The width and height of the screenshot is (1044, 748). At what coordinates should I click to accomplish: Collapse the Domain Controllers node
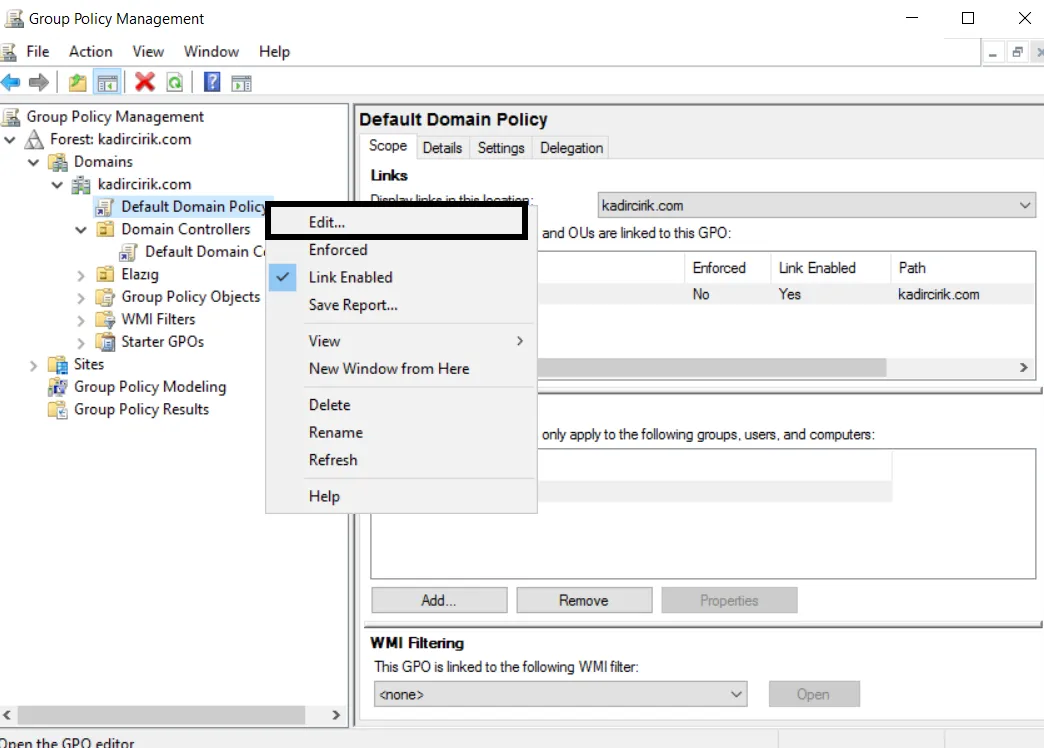click(81, 230)
